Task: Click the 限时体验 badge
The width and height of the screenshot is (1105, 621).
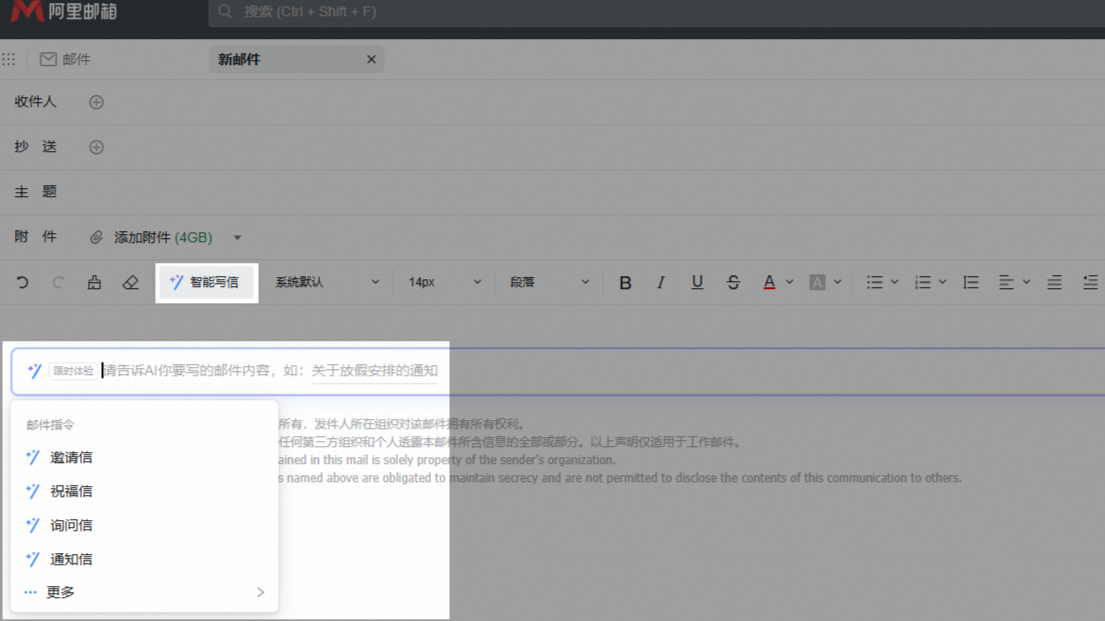Action: click(73, 371)
